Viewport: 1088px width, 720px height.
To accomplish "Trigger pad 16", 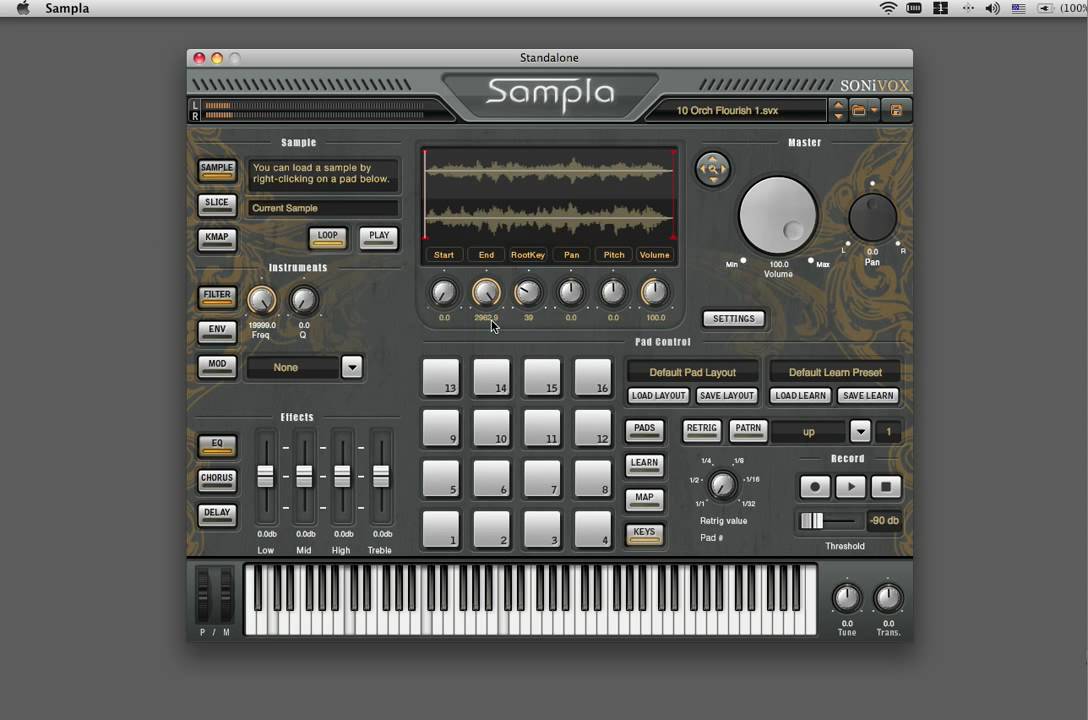I will click(593, 377).
